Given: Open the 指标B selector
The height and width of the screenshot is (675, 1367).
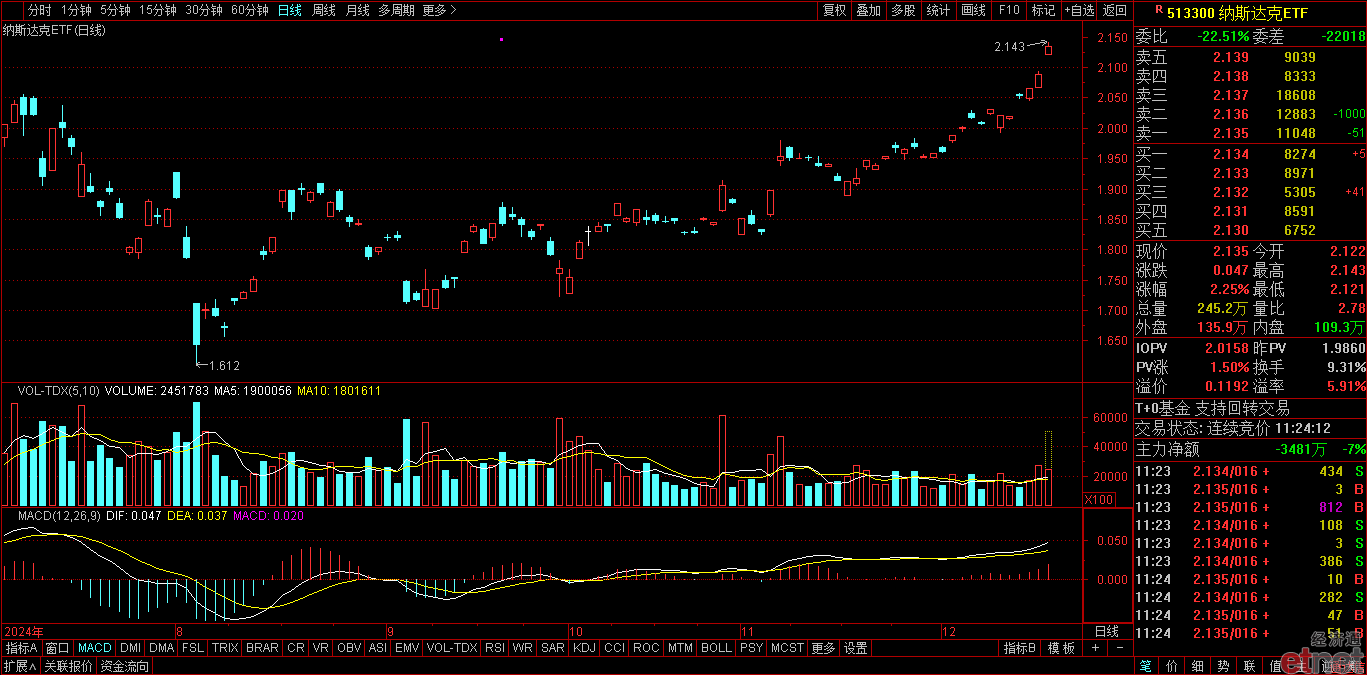Looking at the screenshot, I should click(1020, 648).
